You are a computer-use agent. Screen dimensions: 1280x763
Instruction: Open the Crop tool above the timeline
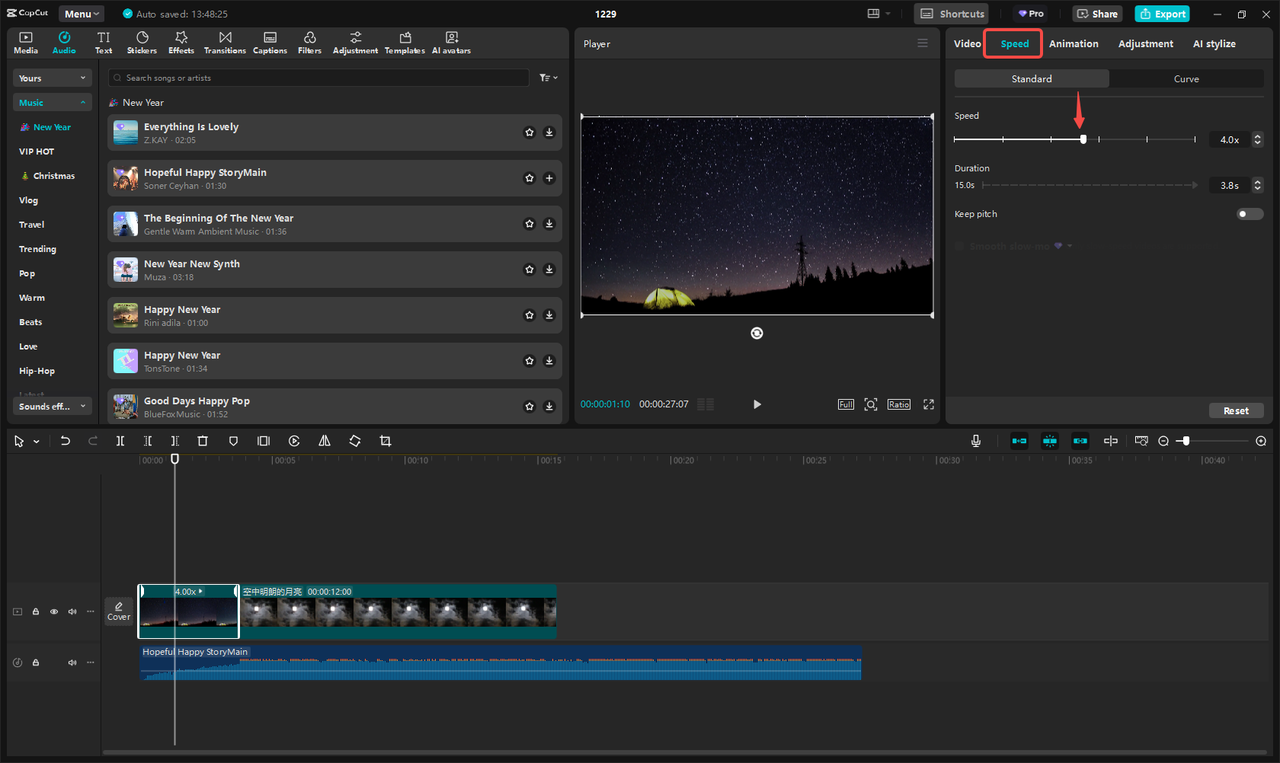(x=385, y=440)
